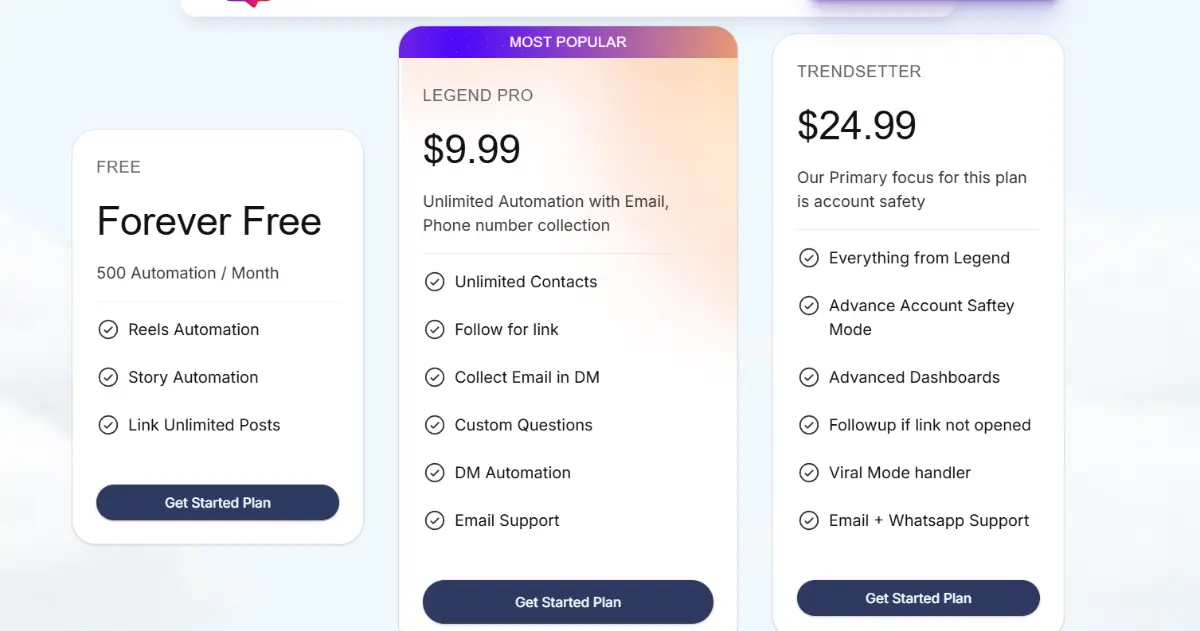Click the $24.99 Trendsetter price
Image resolution: width=1200 pixels, height=631 pixels.
pyautogui.click(x=857, y=125)
